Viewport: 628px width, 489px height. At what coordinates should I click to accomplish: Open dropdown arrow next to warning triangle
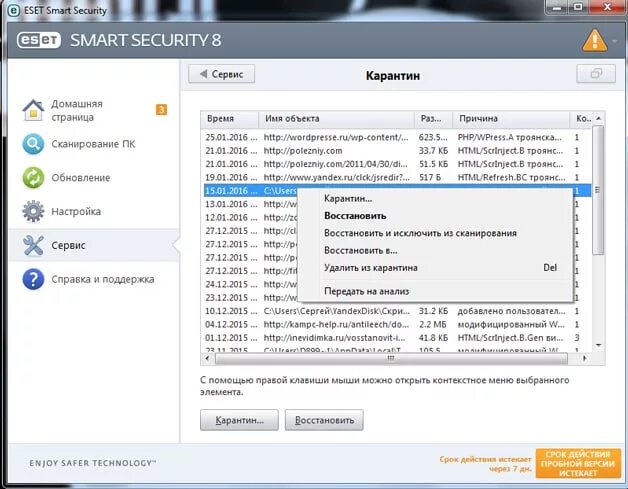pyautogui.click(x=615, y=41)
